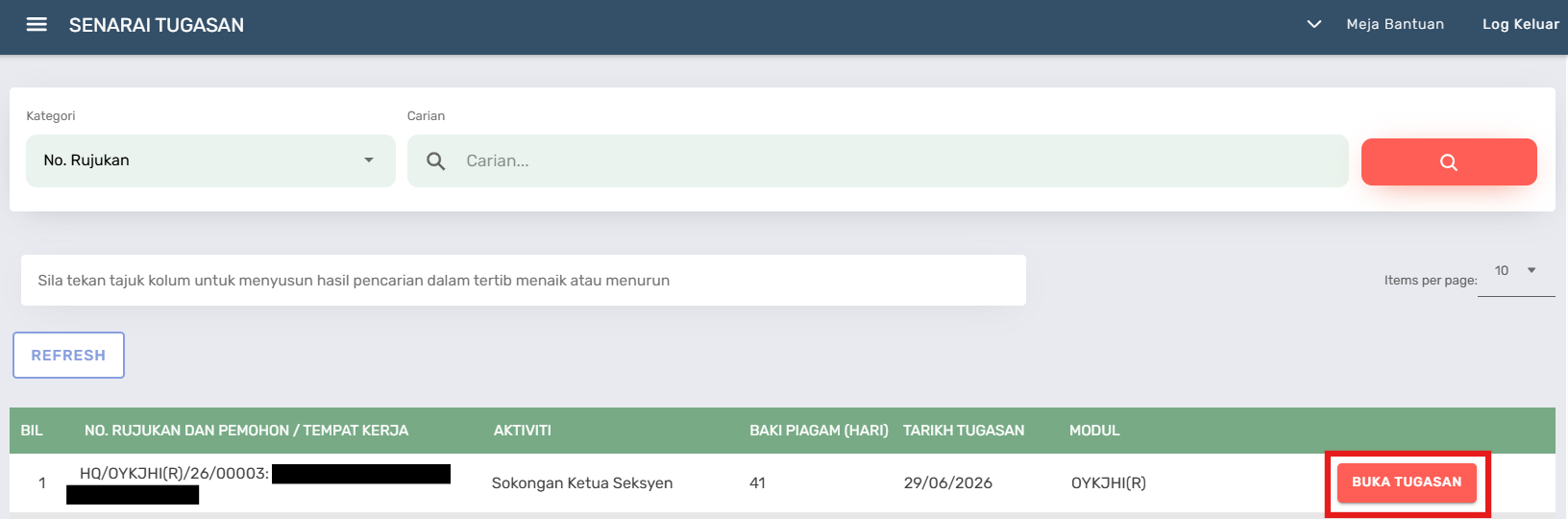The width and height of the screenshot is (1568, 519).
Task: Sort by No. Rujukan dan Pemohon column
Action: (246, 431)
